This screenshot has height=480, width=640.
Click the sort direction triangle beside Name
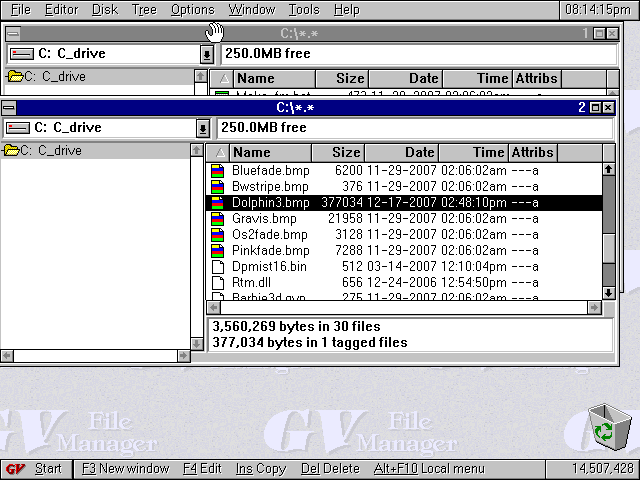[x=218, y=153]
